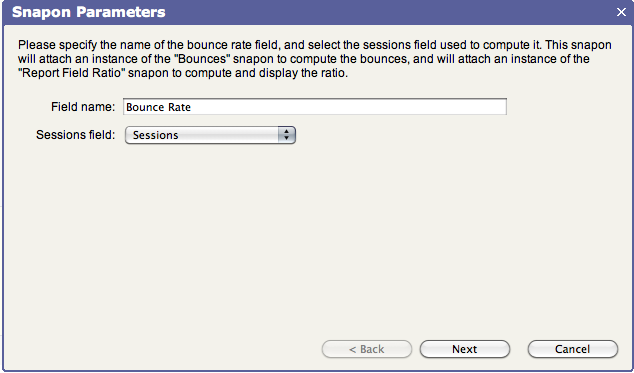Select the Sessions value in combo box

[156, 135]
